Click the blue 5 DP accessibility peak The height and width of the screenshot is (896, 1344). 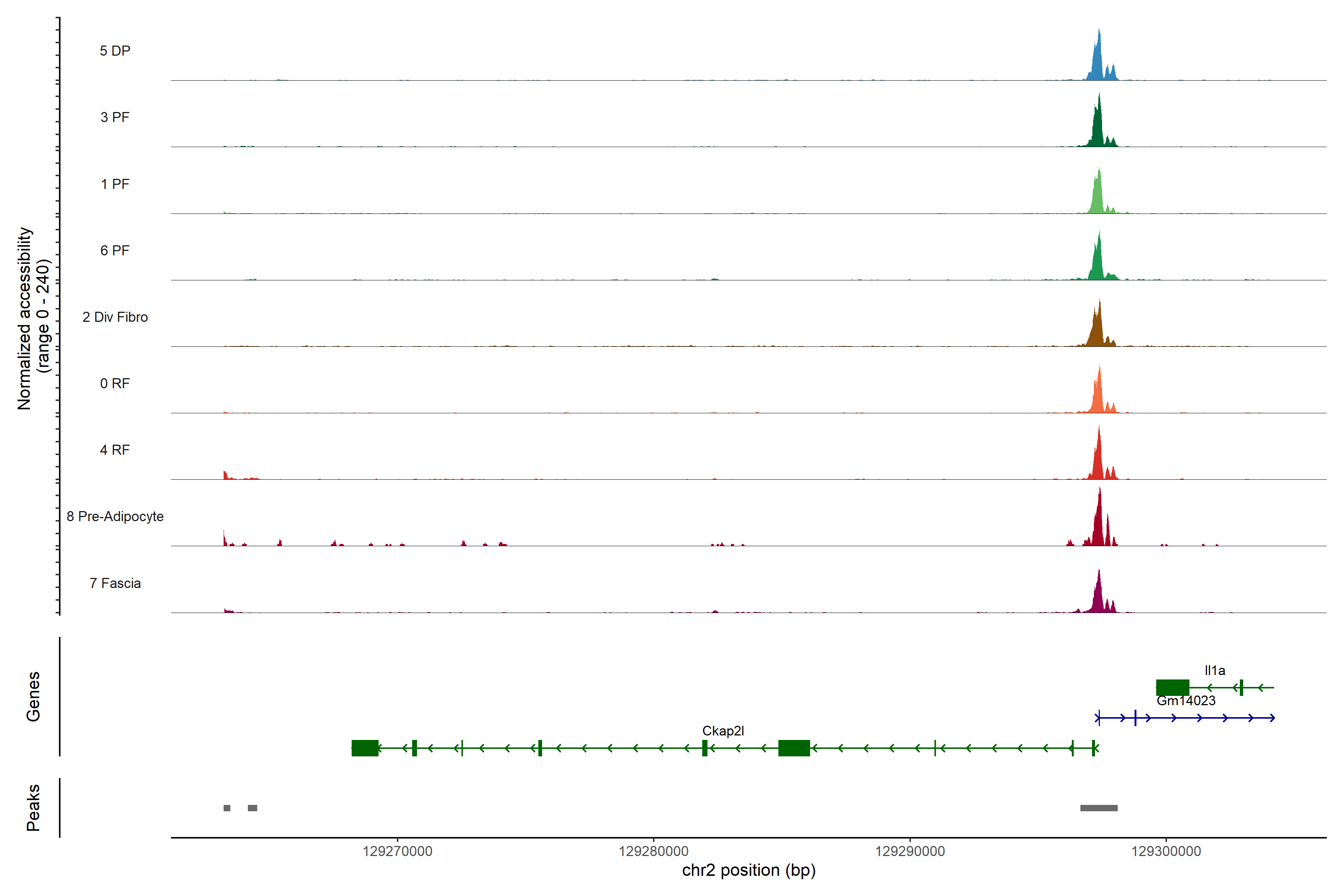click(1098, 63)
